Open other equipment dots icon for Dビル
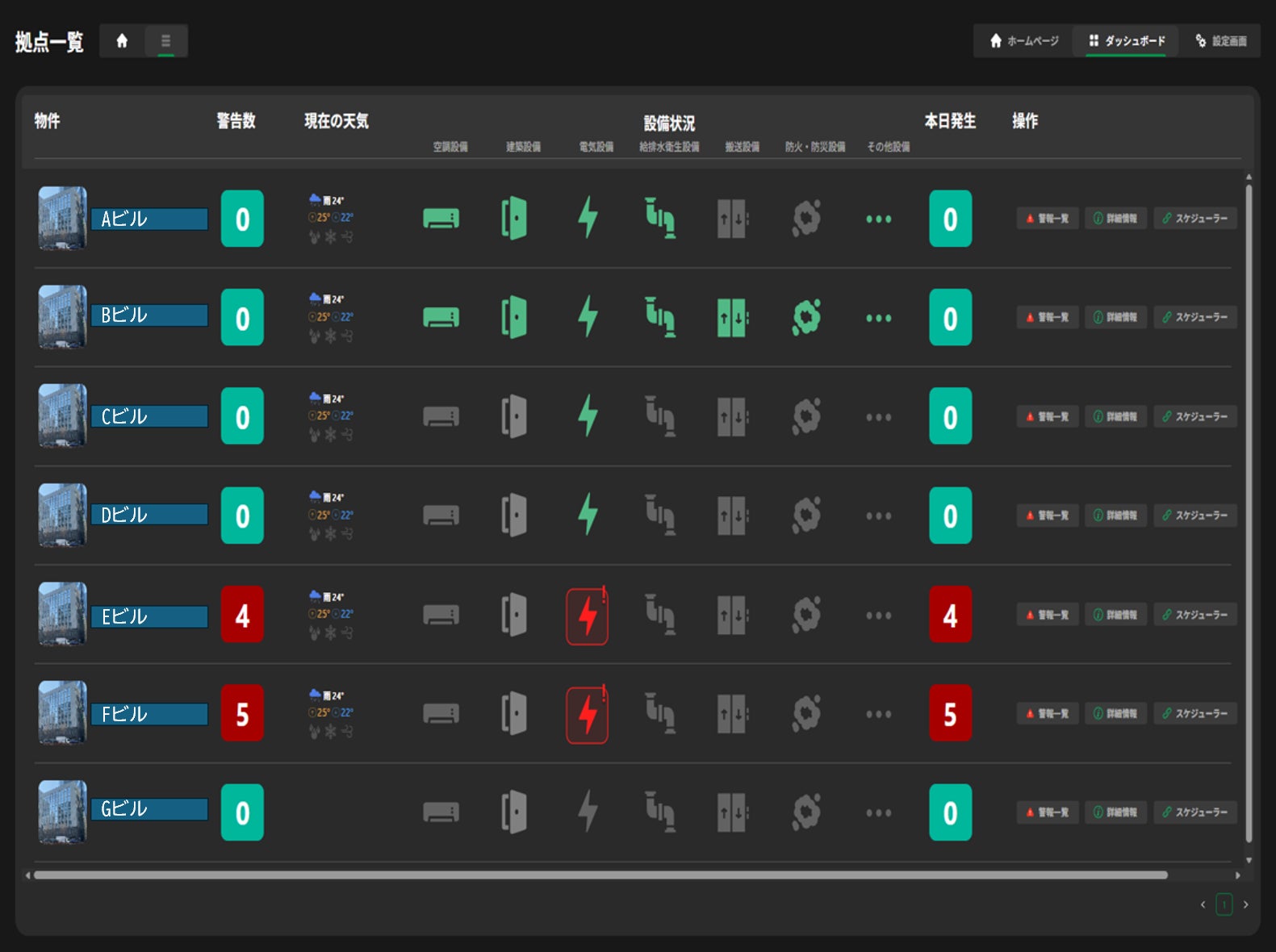The width and height of the screenshot is (1276, 952). [879, 516]
